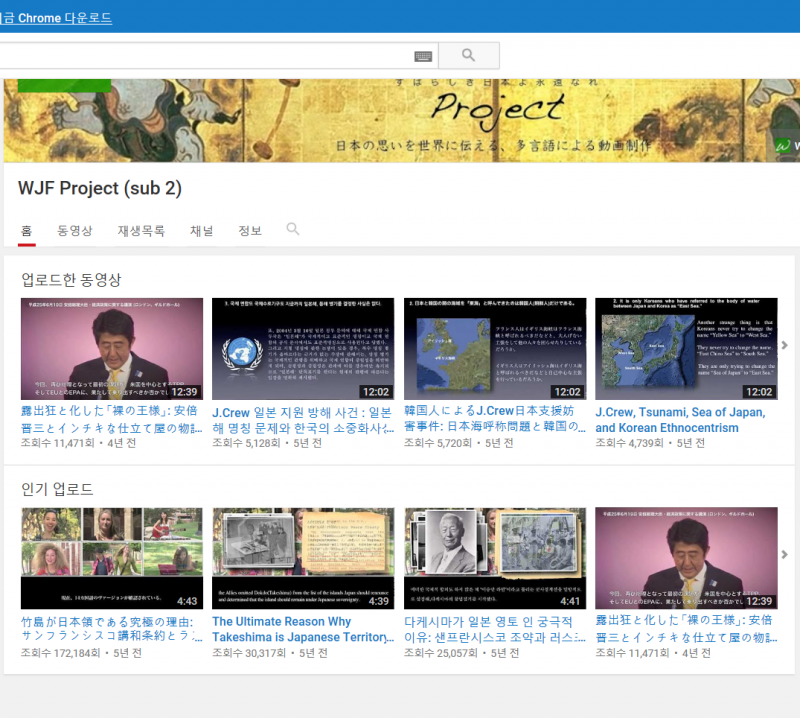Play the UN logo thumbnail video
This screenshot has height=718, width=800.
(302, 349)
